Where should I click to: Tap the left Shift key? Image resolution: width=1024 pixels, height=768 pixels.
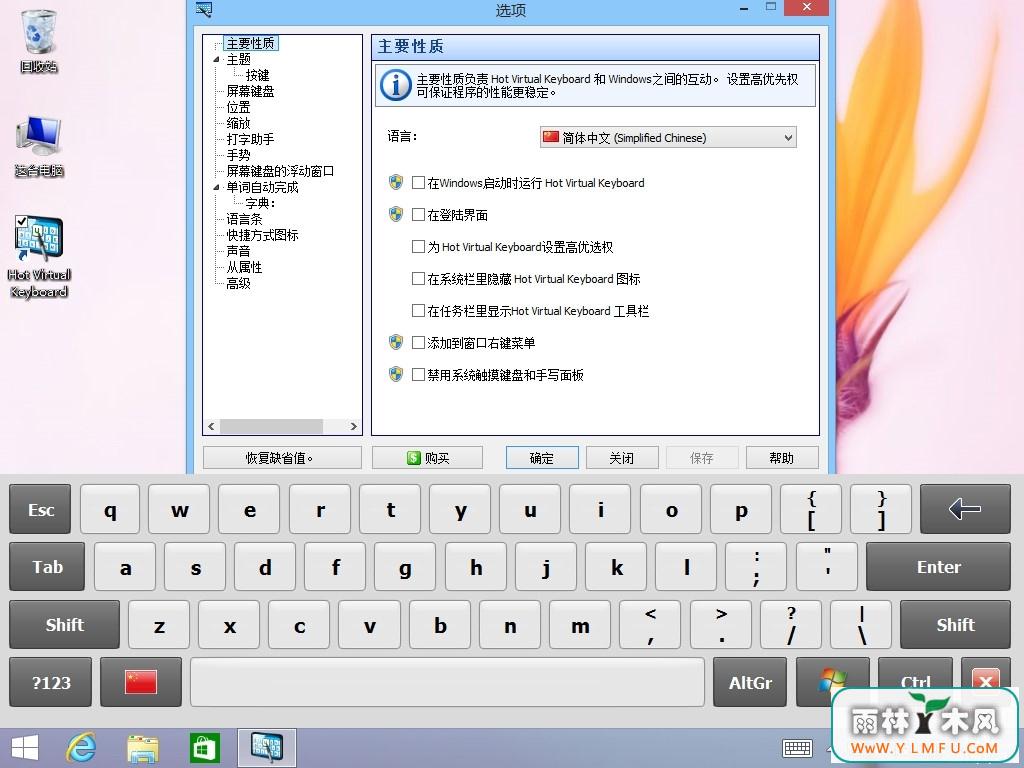(x=65, y=624)
